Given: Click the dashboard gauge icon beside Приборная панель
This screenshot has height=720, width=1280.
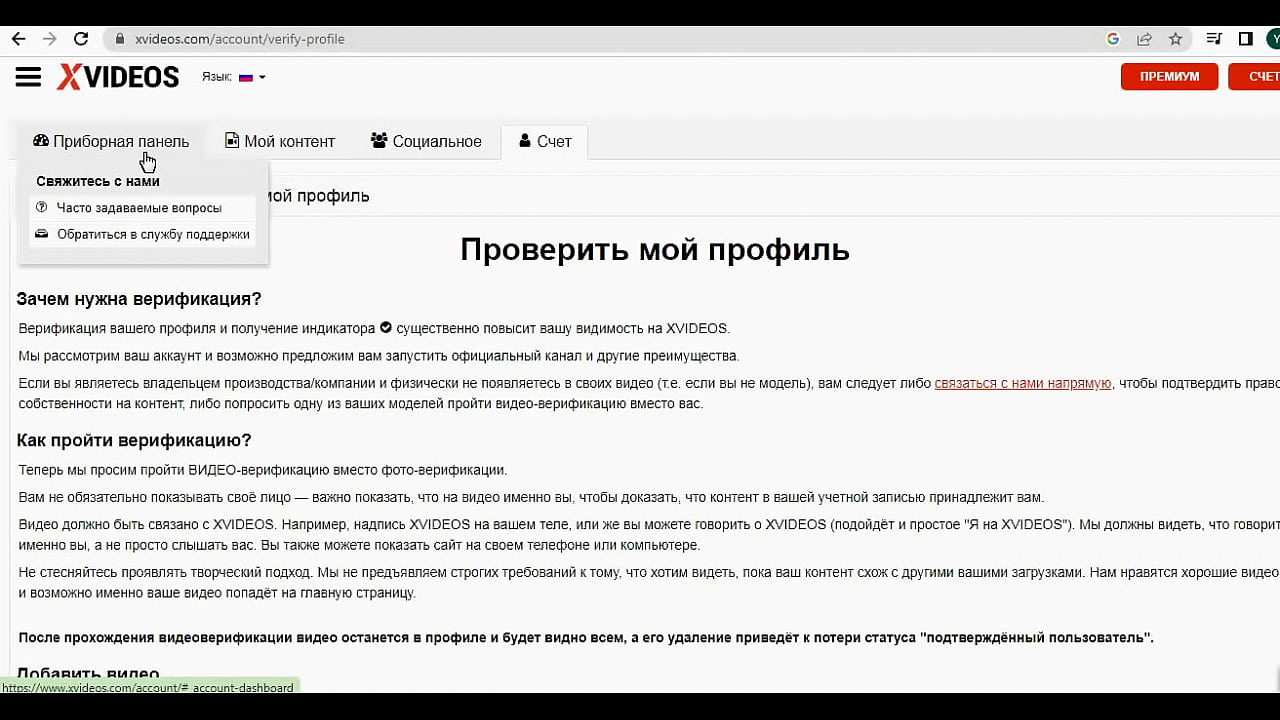Looking at the screenshot, I should tap(40, 141).
